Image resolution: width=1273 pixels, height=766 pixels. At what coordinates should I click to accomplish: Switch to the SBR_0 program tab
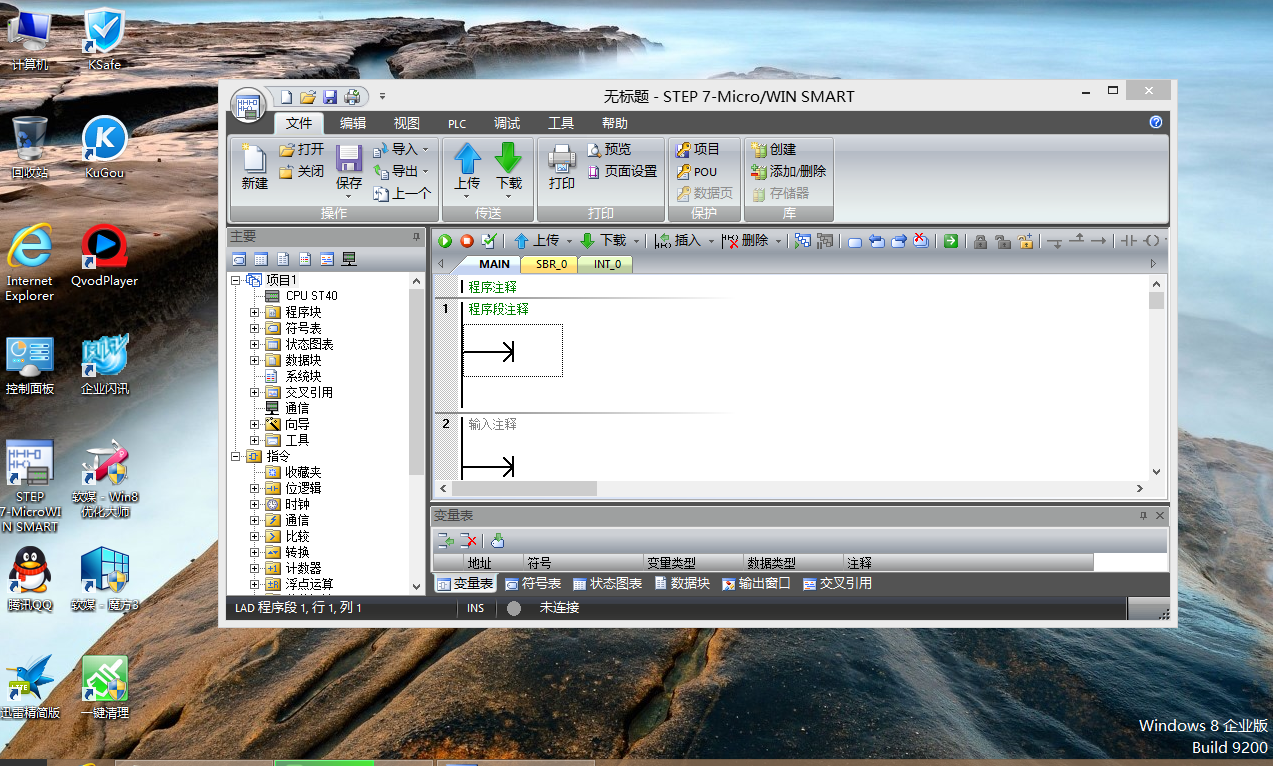coord(551,264)
